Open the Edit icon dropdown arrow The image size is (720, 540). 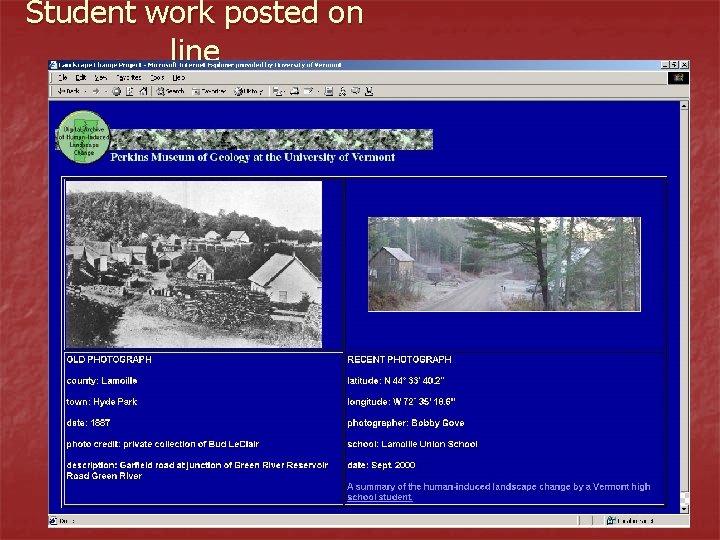point(318,92)
